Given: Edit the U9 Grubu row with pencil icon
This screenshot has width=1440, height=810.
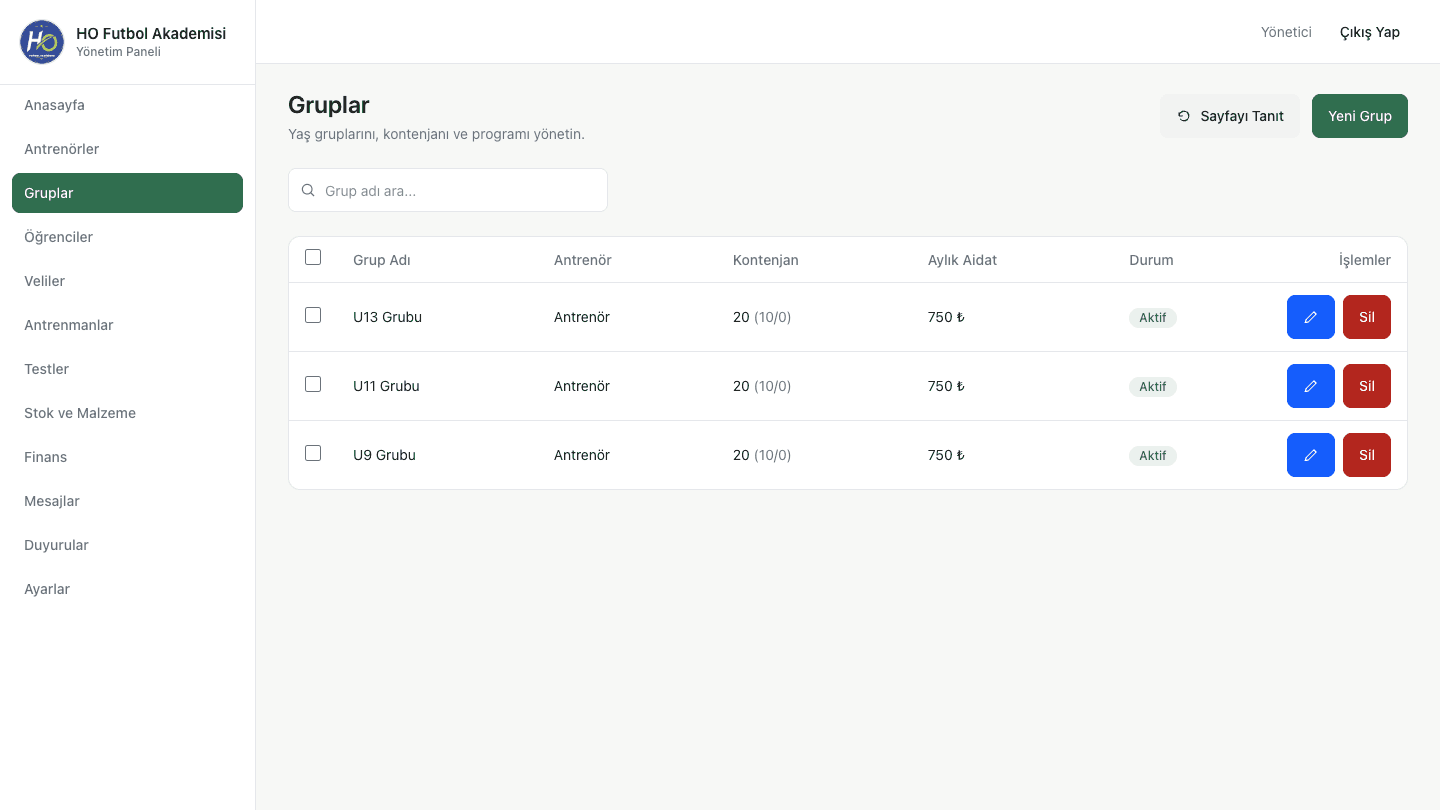Looking at the screenshot, I should tap(1310, 455).
